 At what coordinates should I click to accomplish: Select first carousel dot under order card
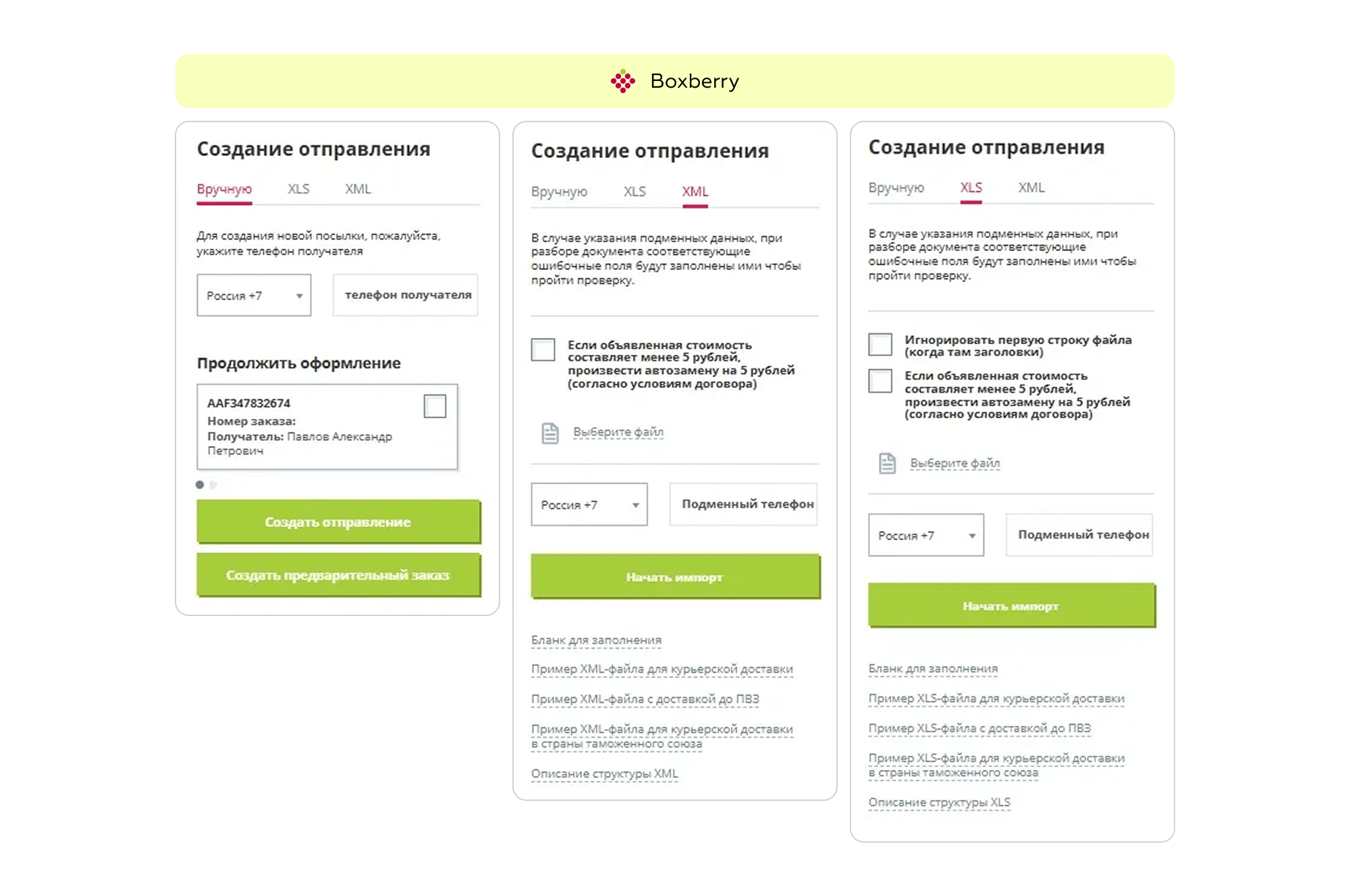pyautogui.click(x=200, y=484)
